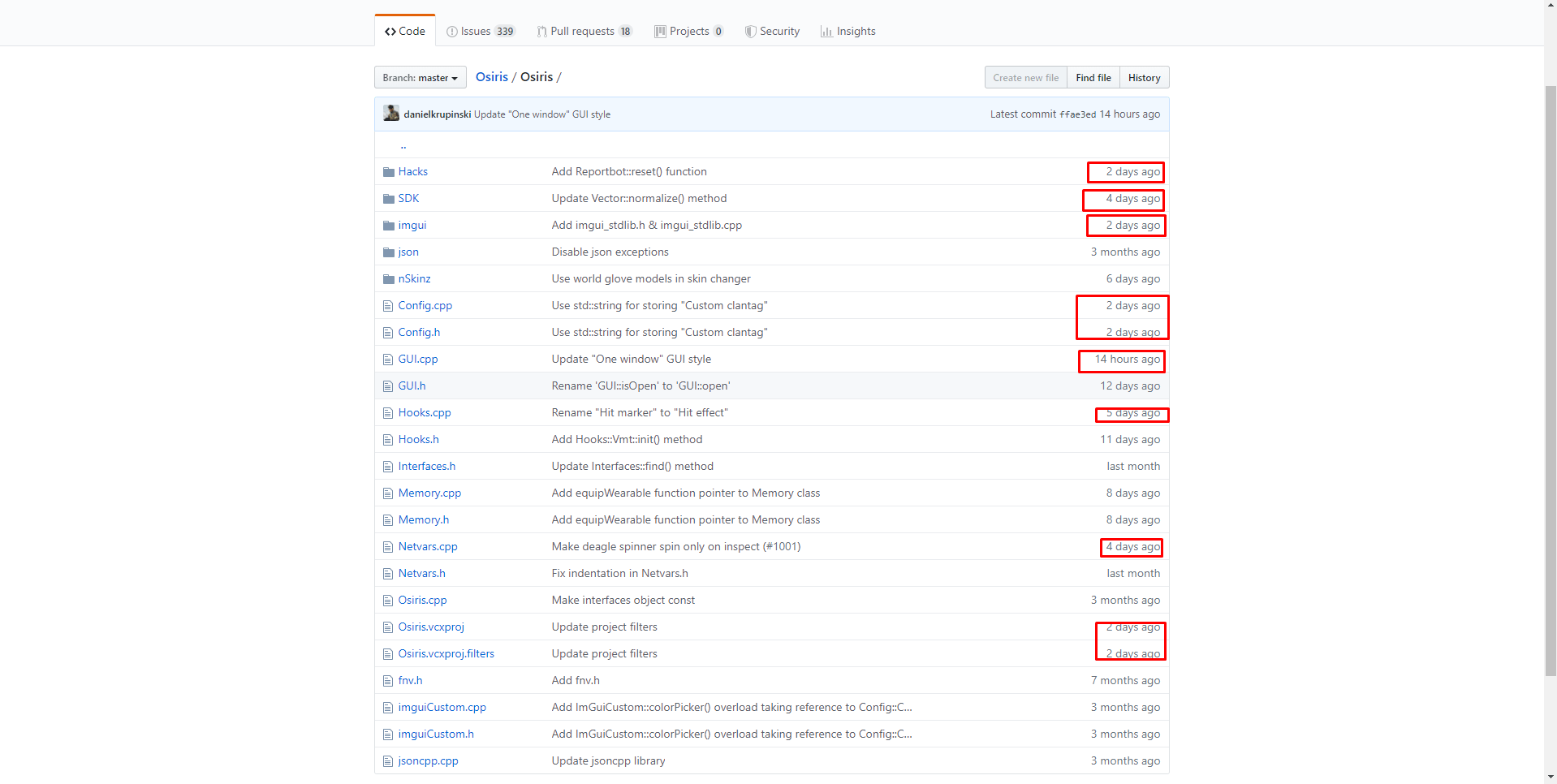
Task: Click the Code tab angle-brackets icon
Action: pos(390,32)
